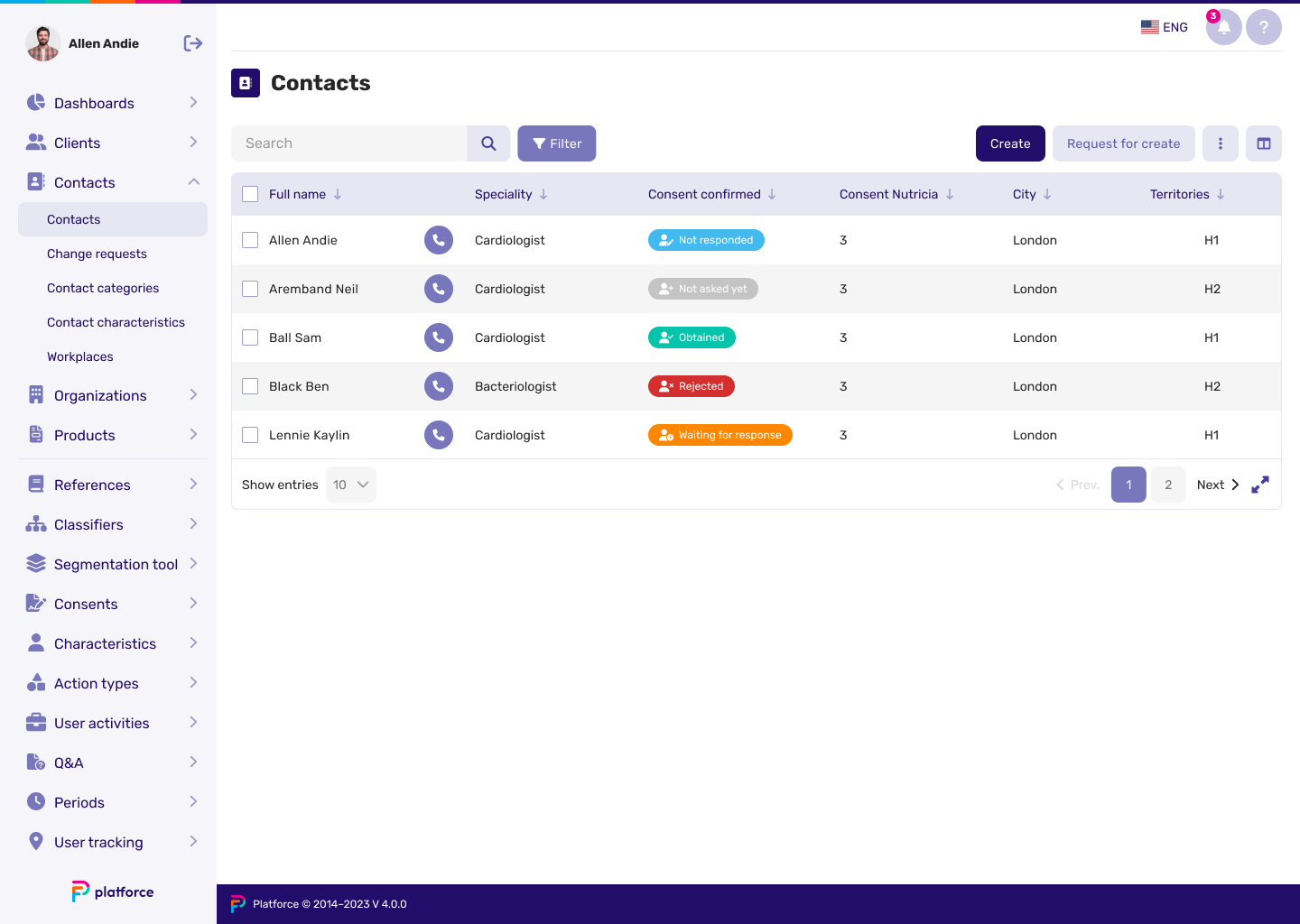The image size is (1300, 924).
Task: Click the Obtained consent badge
Action: click(x=692, y=337)
